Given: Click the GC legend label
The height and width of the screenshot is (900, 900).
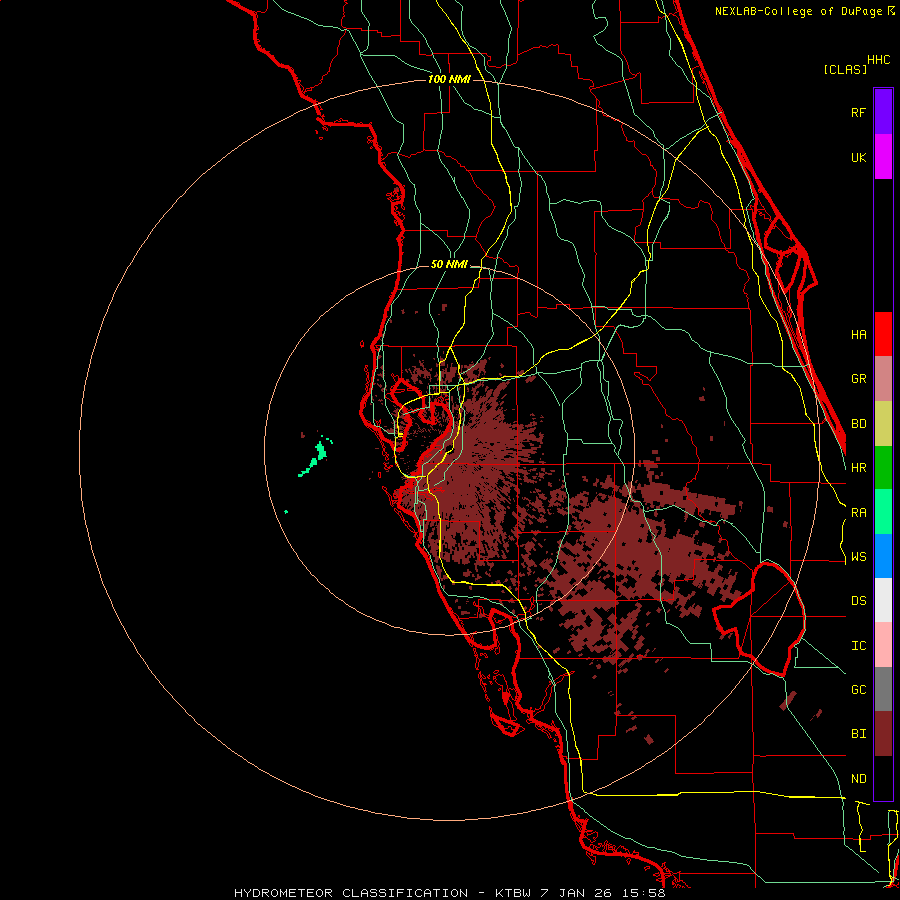Looking at the screenshot, I should pyautogui.click(x=858, y=690).
